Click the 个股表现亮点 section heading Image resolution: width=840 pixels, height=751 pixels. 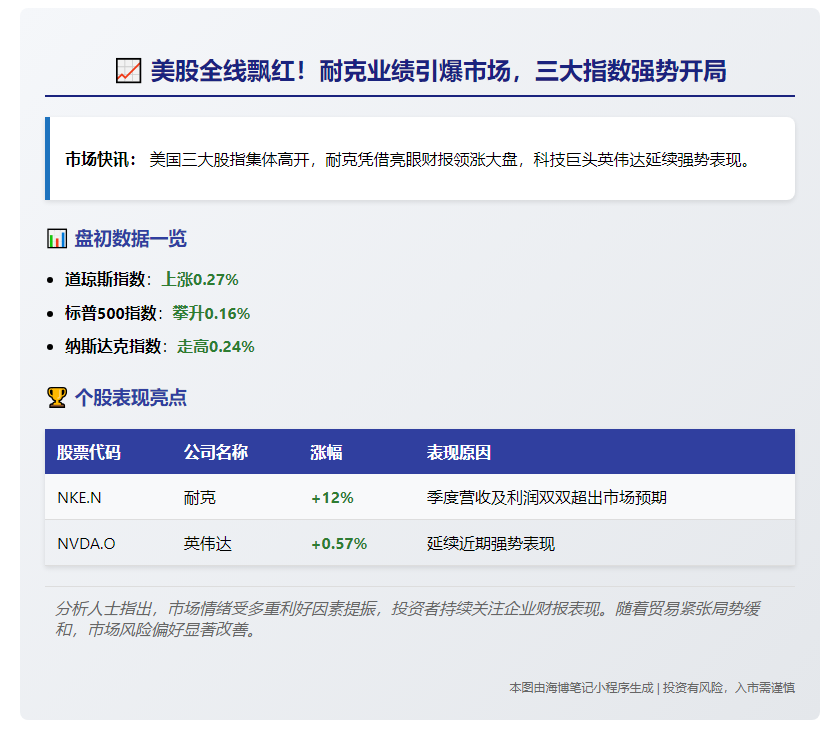pos(131,397)
